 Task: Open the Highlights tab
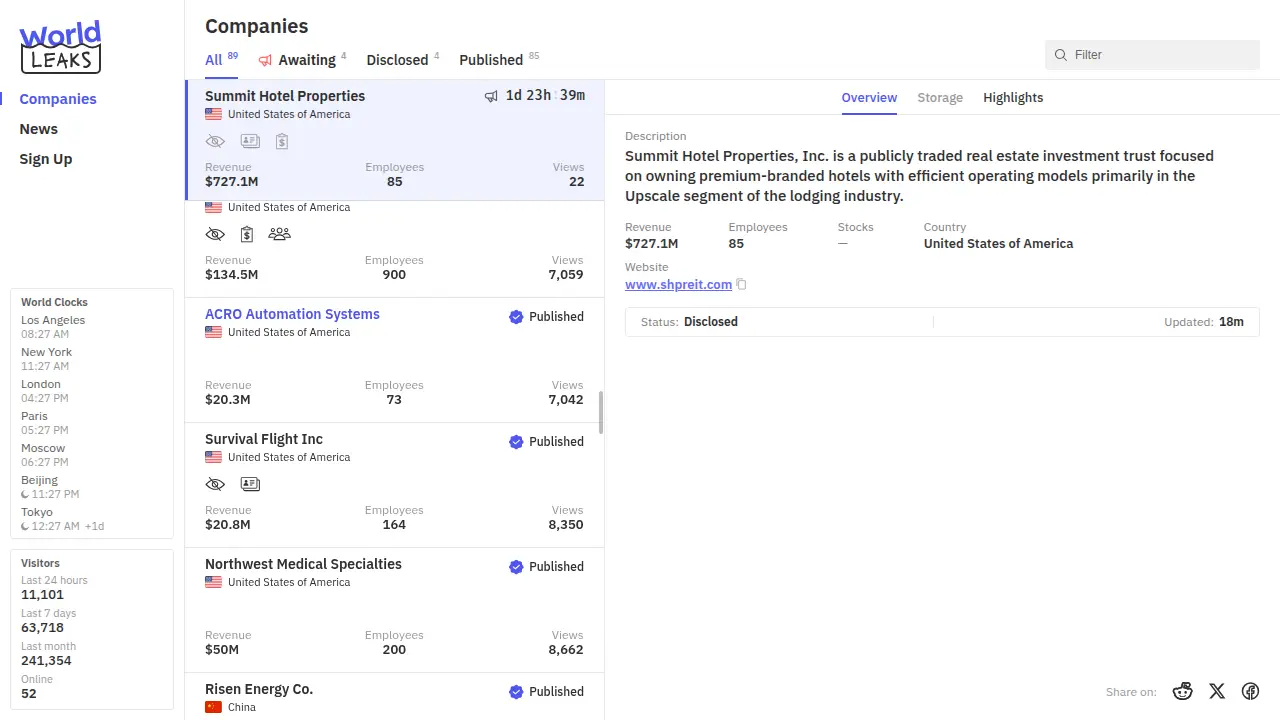pyautogui.click(x=1013, y=98)
